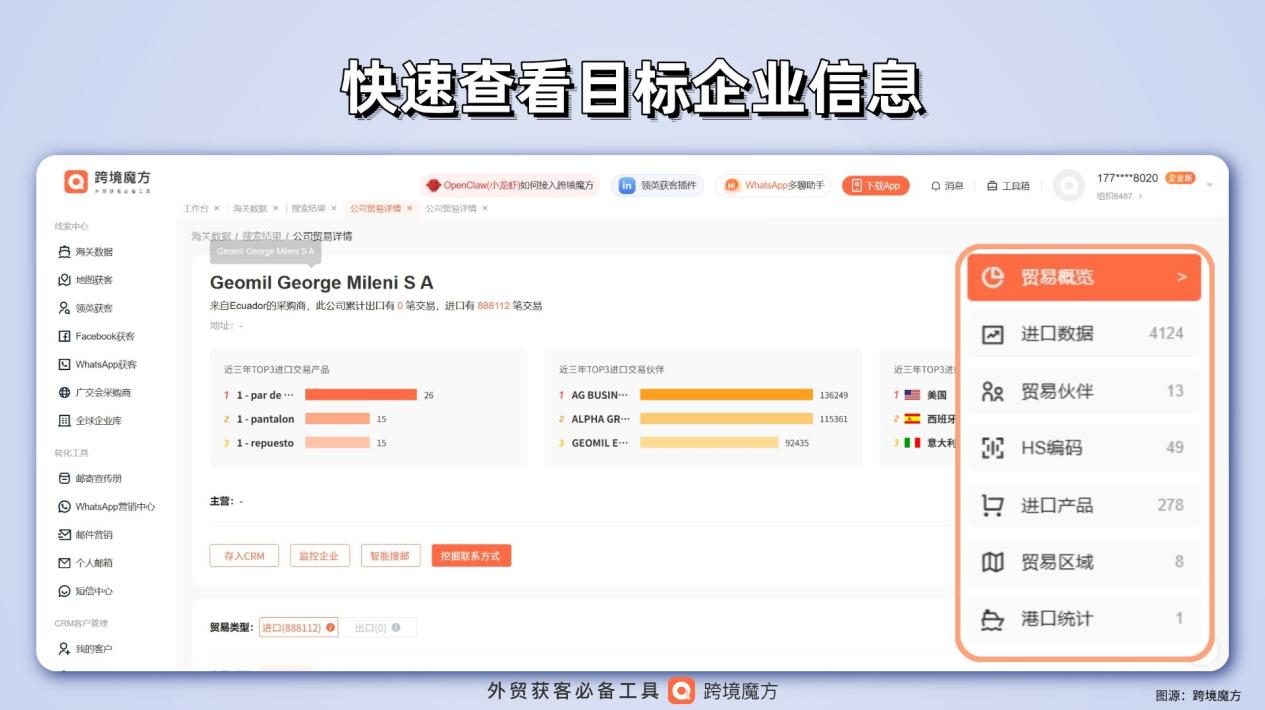Select 贸易区域 with count 8
The height and width of the screenshot is (710, 1265).
pos(1084,562)
